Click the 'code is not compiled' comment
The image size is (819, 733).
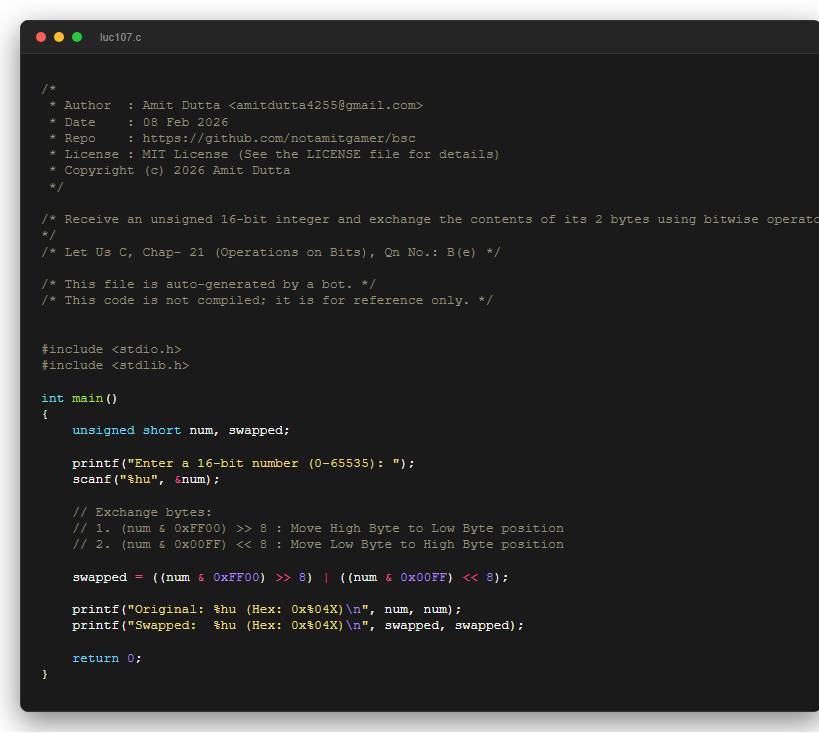pyautogui.click(x=267, y=301)
